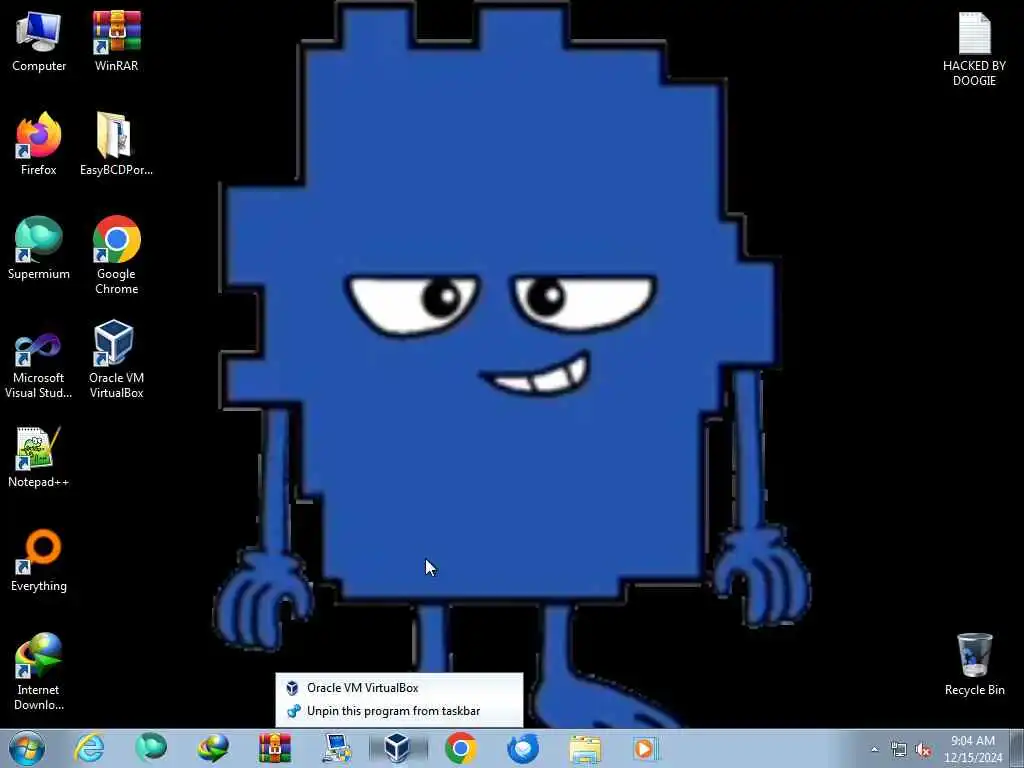Viewport: 1024px width, 768px height.
Task: Open Internet Explorer from the taskbar
Action: tap(89, 748)
